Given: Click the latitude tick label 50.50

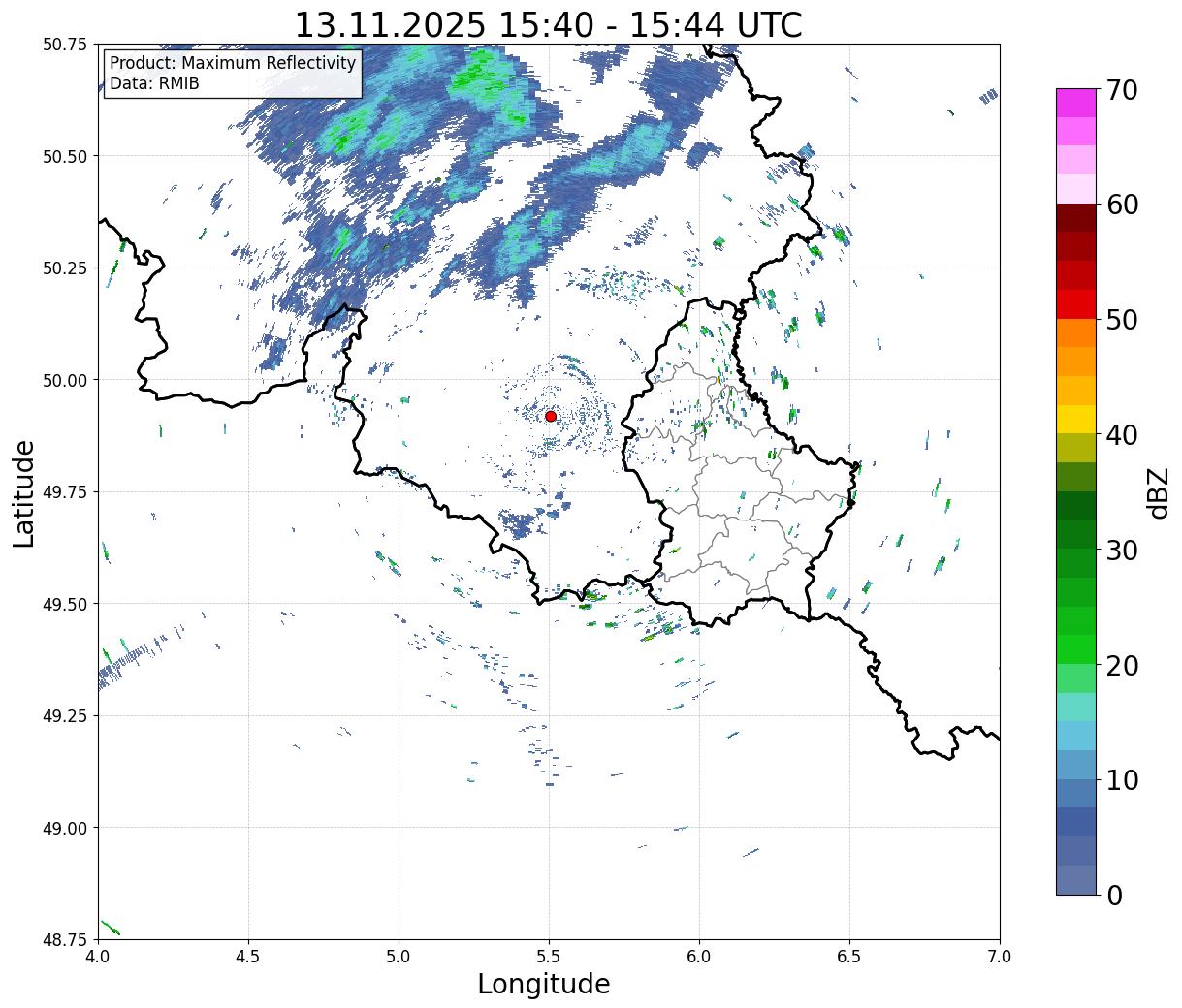Looking at the screenshot, I should coord(65,156).
